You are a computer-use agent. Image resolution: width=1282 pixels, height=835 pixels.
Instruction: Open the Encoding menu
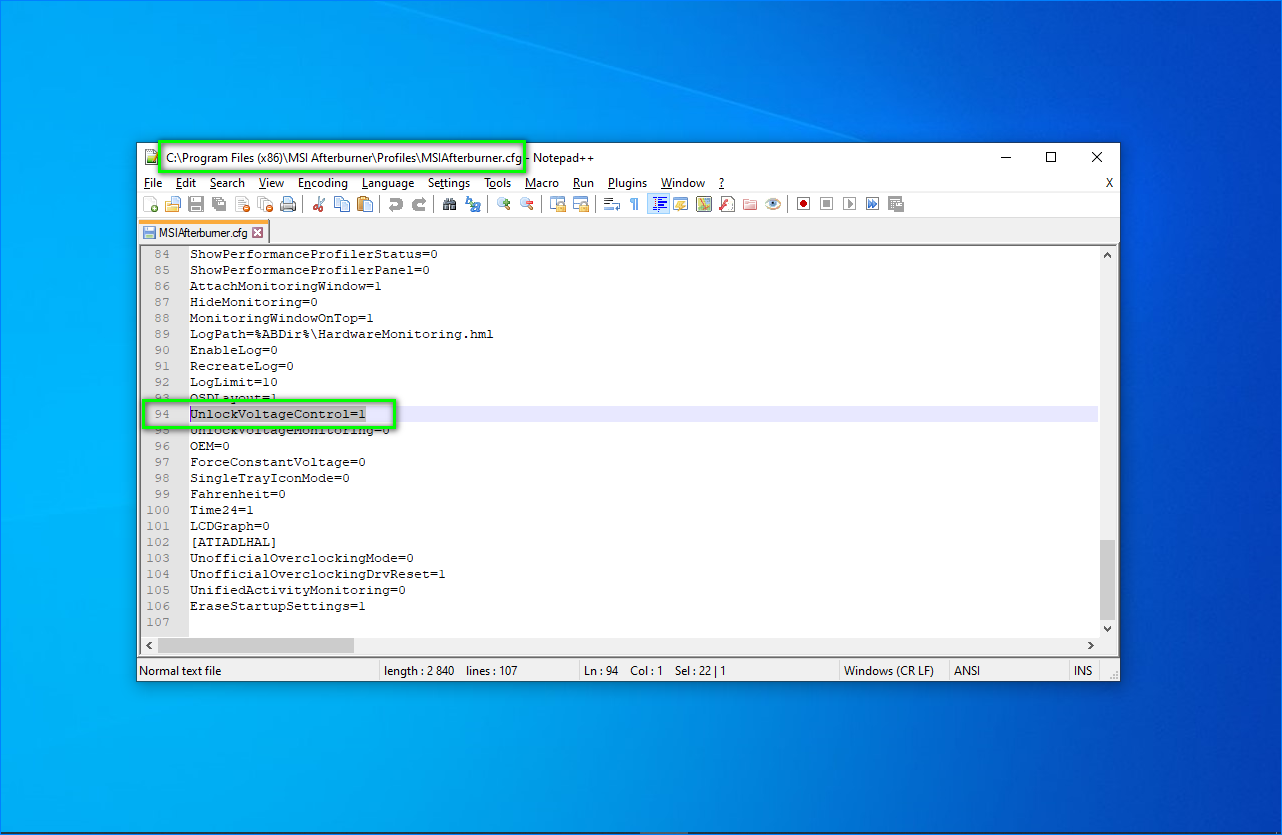point(323,183)
